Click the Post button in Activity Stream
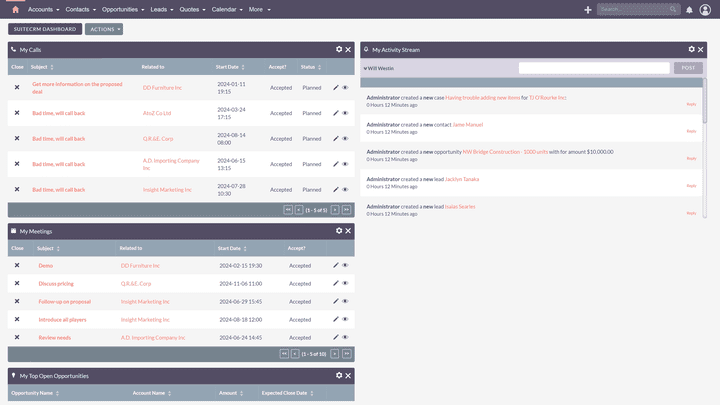 pos(688,68)
